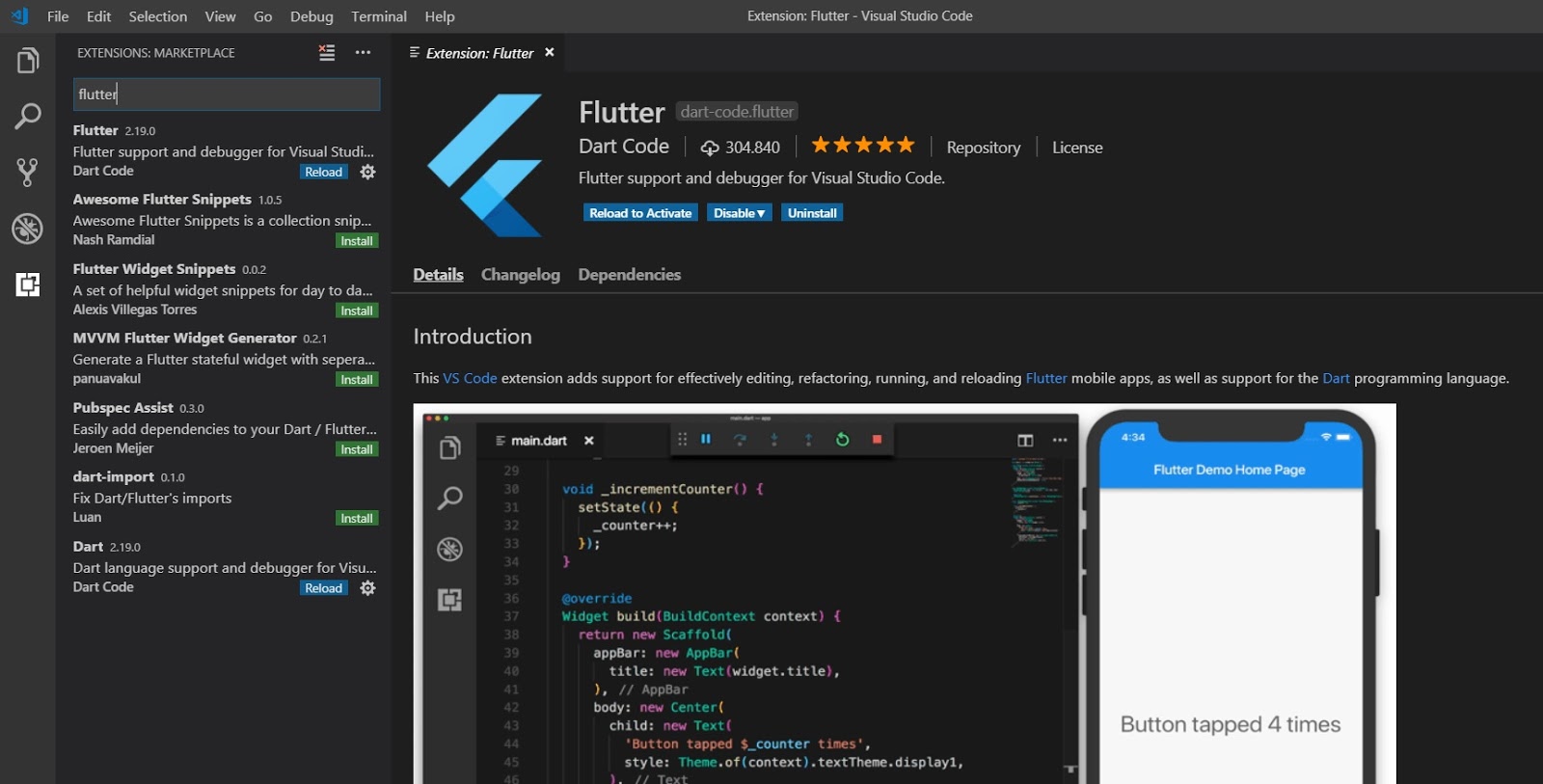Open the Repository link
The image size is (1543, 784).
984,148
